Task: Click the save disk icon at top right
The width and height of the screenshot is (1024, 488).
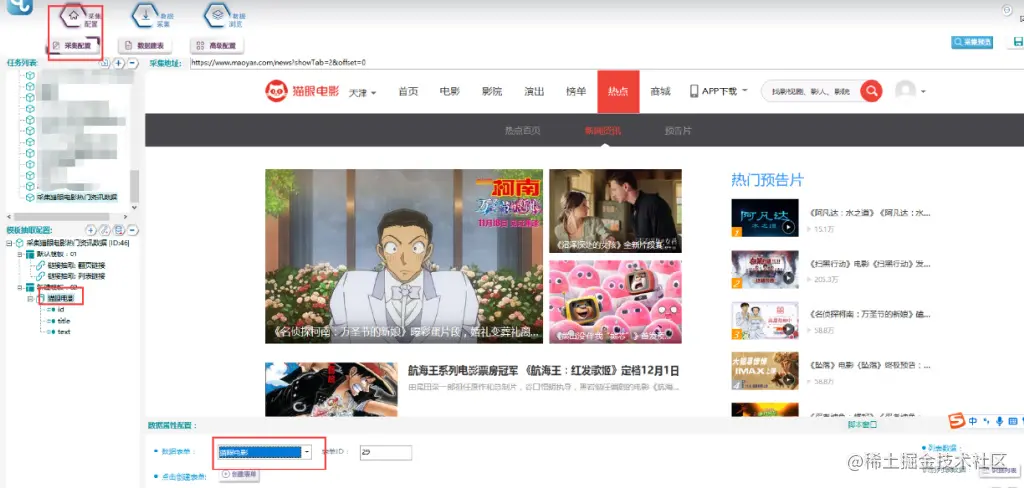Action: 1018,42
